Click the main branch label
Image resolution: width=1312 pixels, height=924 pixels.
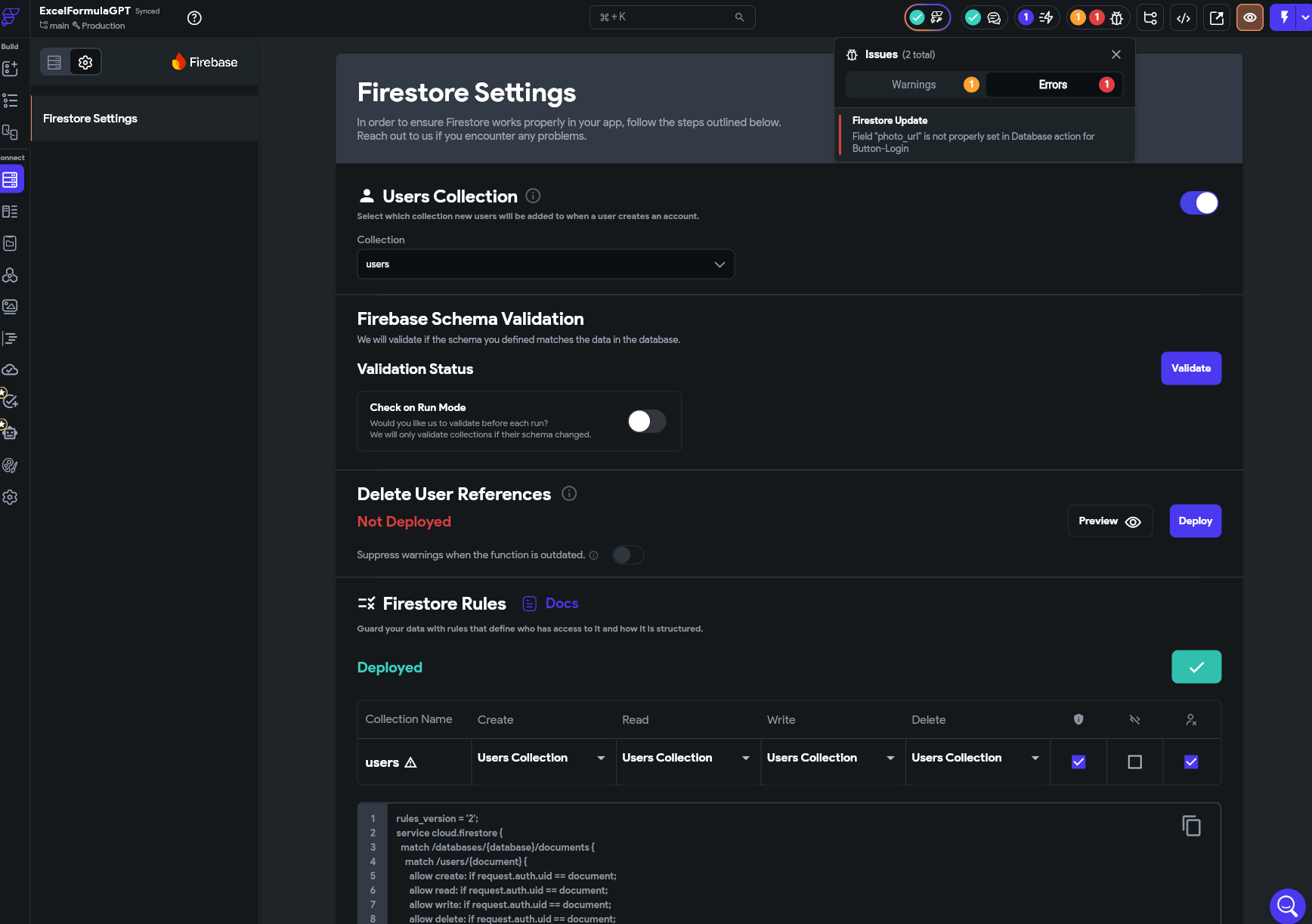pyautogui.click(x=54, y=26)
